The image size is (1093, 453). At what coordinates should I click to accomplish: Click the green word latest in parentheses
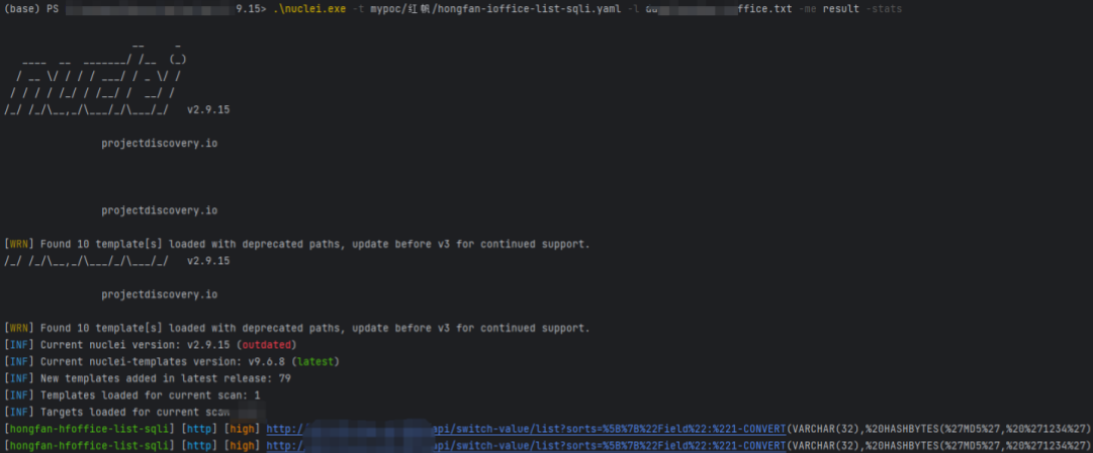(314, 362)
